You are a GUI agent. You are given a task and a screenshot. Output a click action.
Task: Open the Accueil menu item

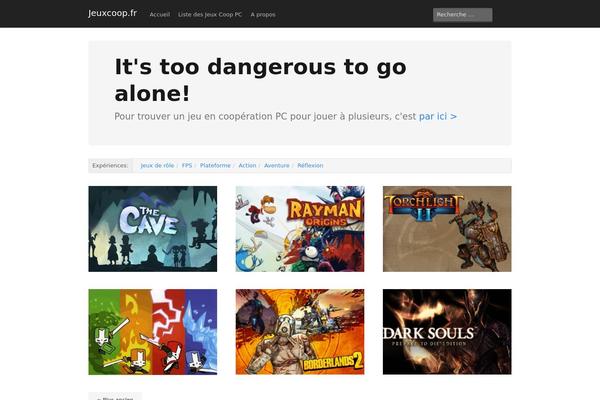pos(160,15)
